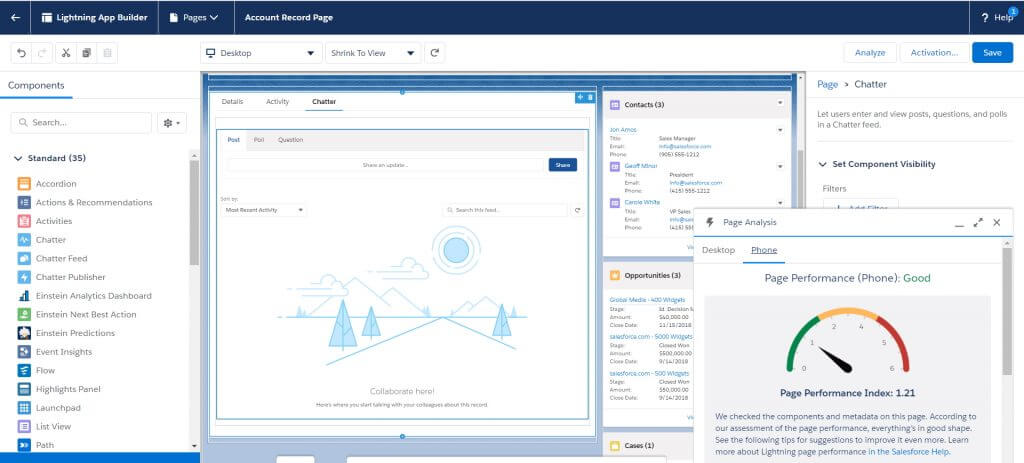Click the component search field

tap(81, 123)
